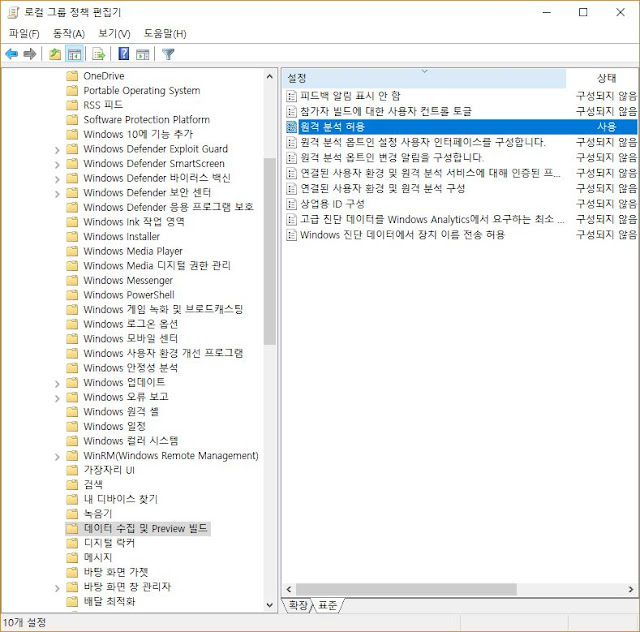Select the Windows Messenger folder
The height and width of the screenshot is (632, 640).
[128, 280]
